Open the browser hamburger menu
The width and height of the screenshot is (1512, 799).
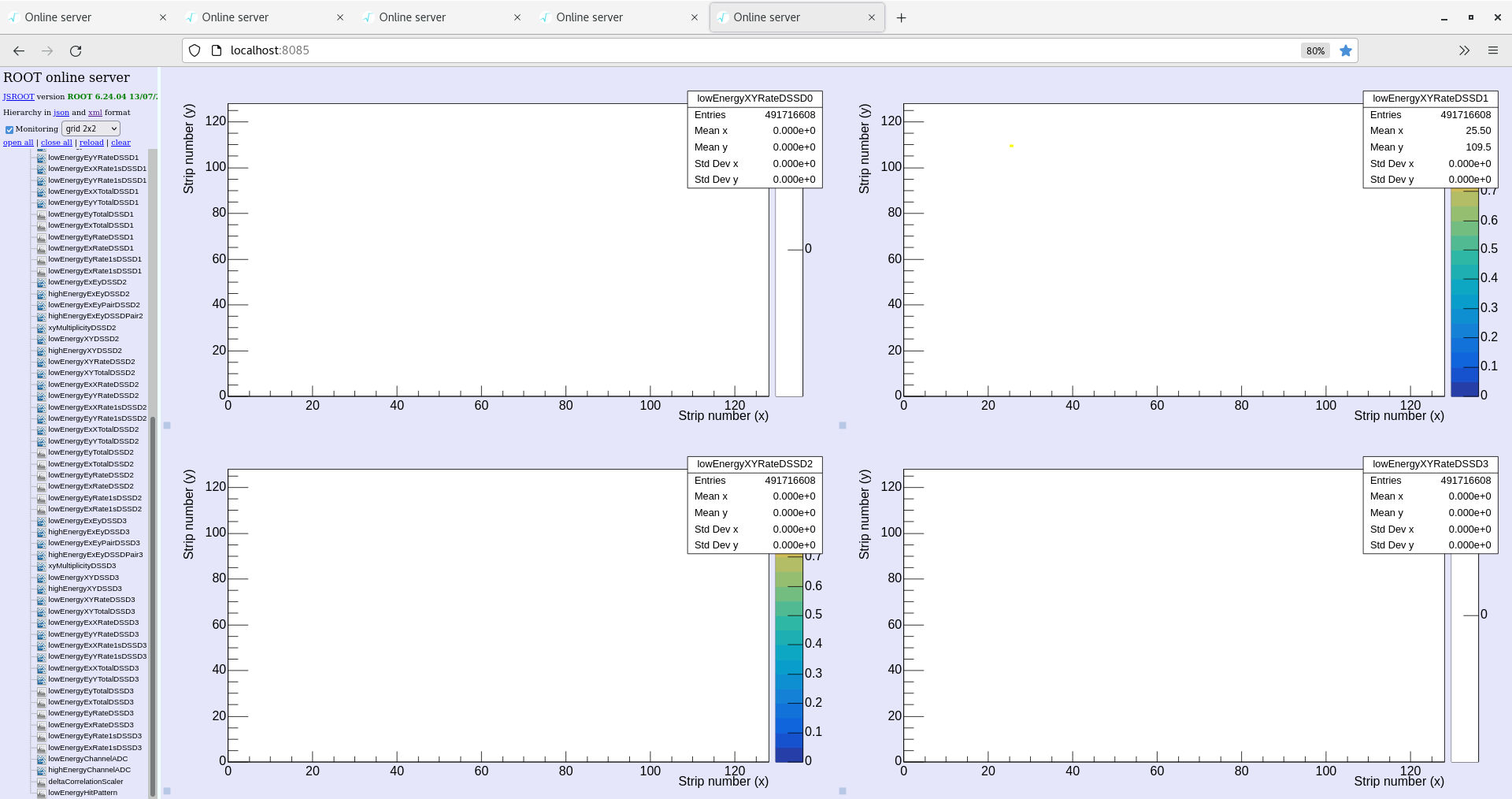click(x=1492, y=50)
